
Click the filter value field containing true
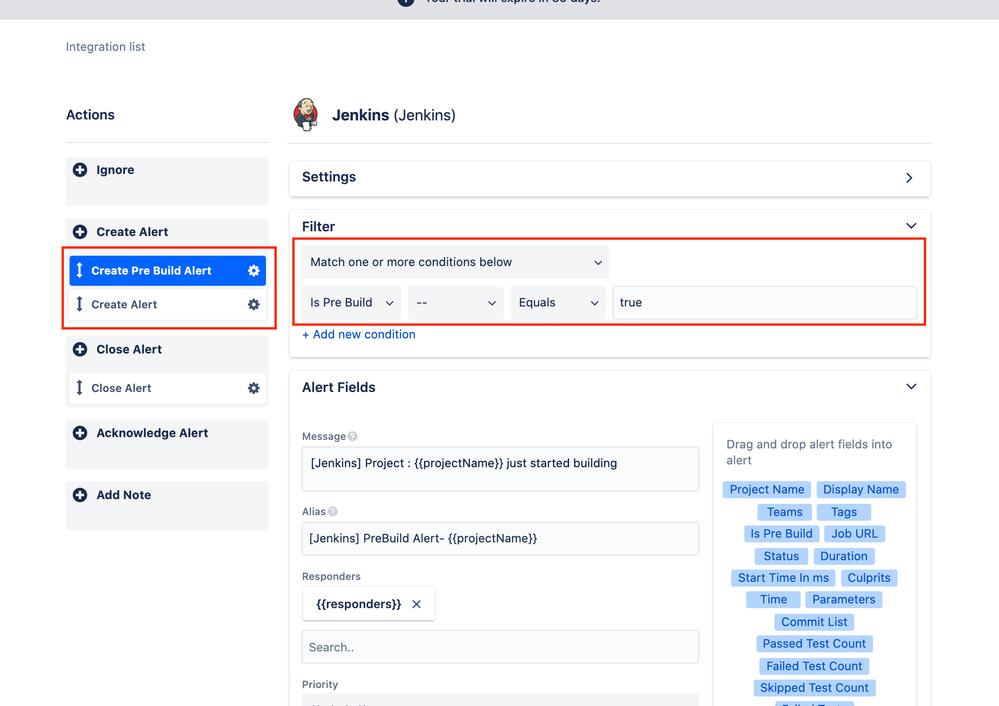pos(765,303)
